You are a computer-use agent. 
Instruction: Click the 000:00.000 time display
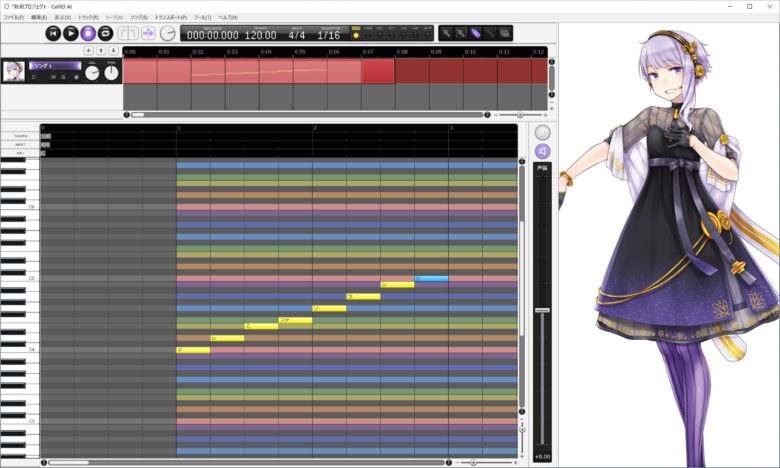[x=212, y=35]
